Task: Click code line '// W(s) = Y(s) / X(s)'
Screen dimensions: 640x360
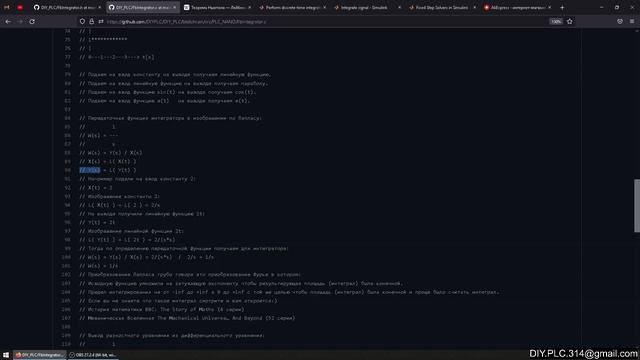Action: click(111, 153)
